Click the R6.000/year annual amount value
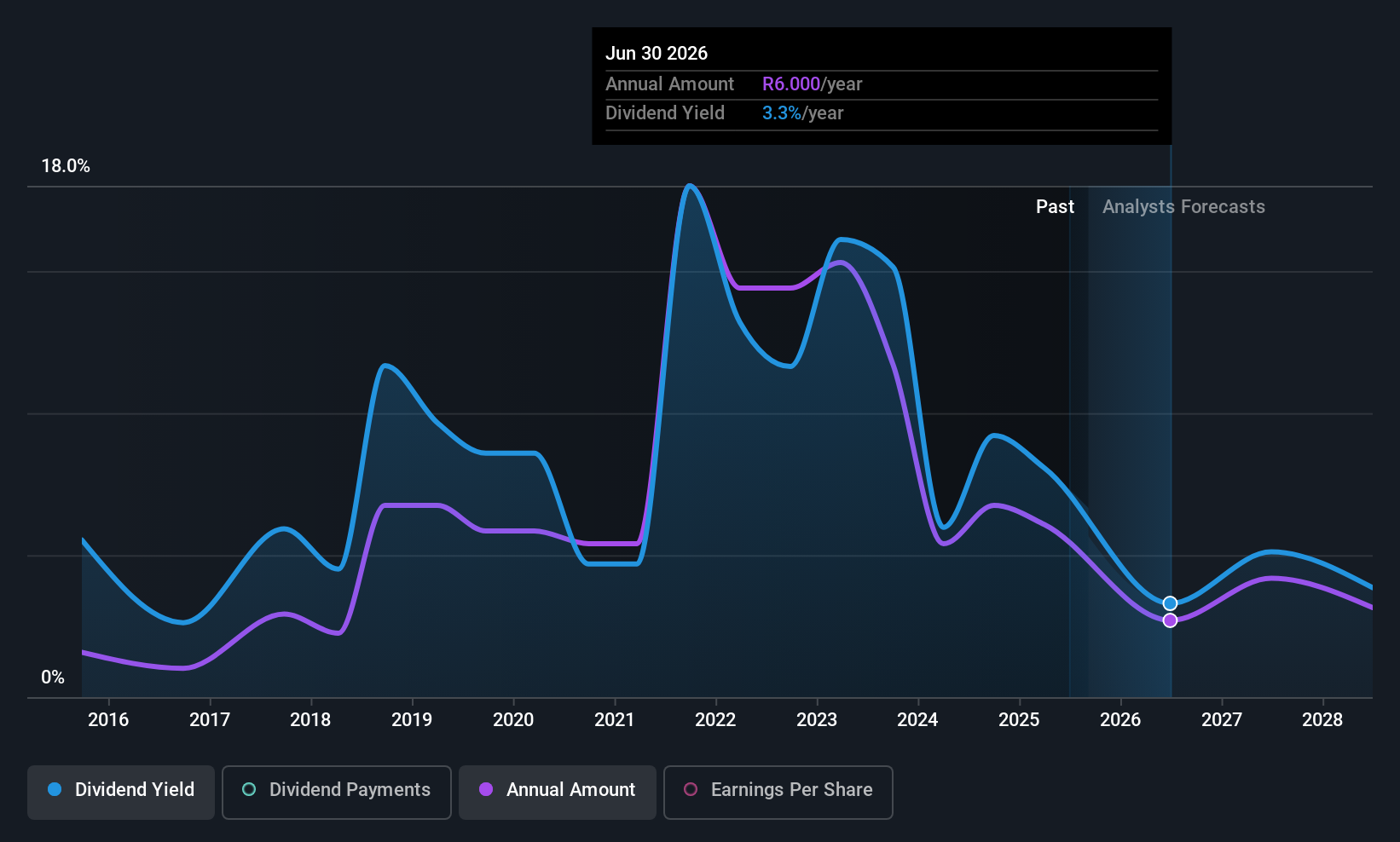1400x842 pixels. 812,84
